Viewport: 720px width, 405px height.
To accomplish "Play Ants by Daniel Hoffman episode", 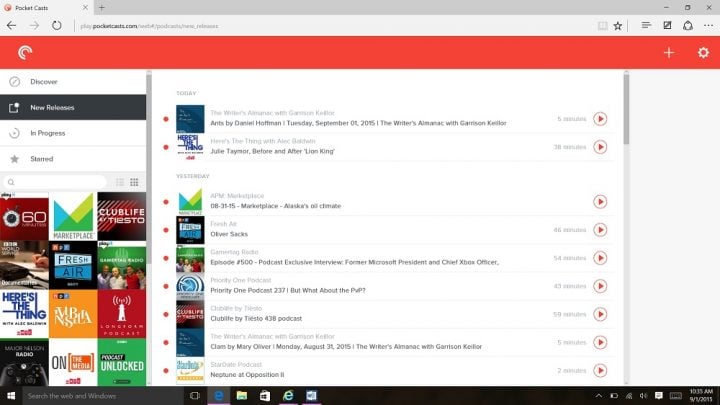I will pyautogui.click(x=600, y=119).
